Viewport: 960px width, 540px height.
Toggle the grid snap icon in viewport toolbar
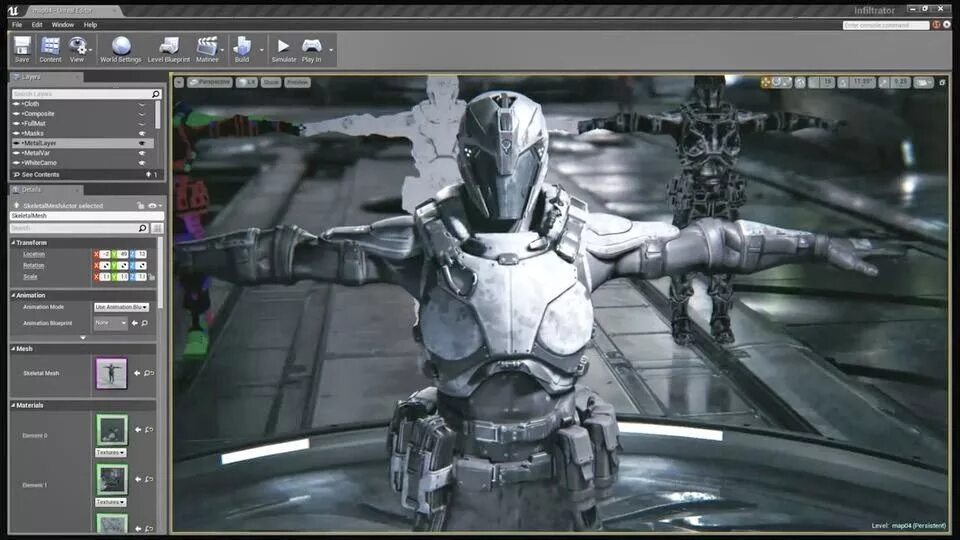tap(814, 82)
